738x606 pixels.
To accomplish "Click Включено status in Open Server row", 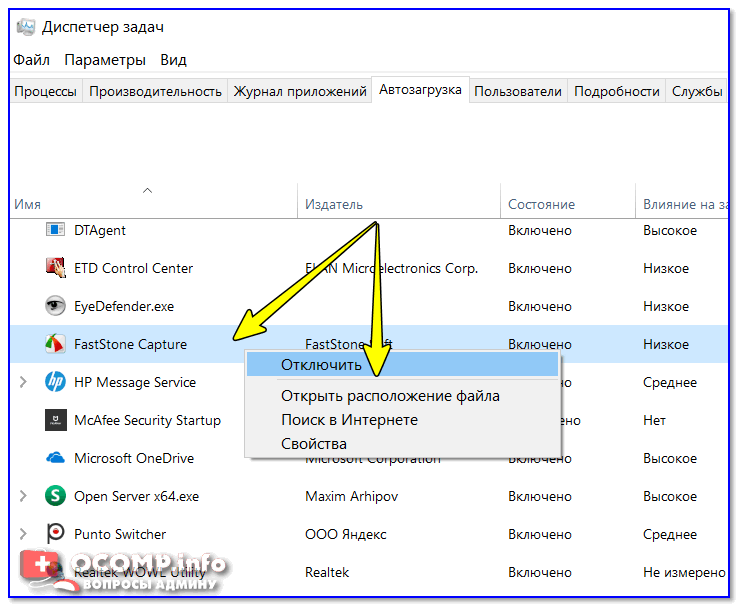I will tap(539, 496).
